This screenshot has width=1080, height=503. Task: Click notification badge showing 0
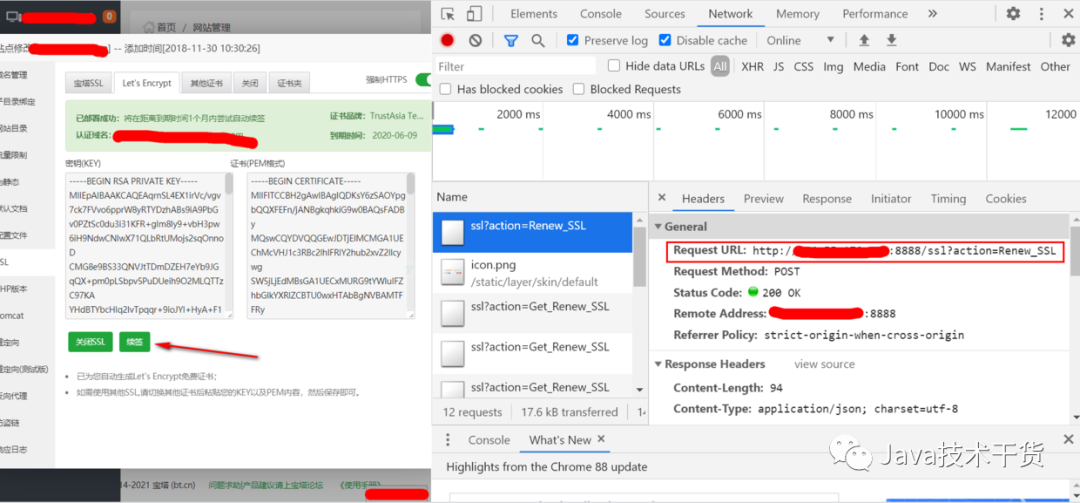point(109,15)
